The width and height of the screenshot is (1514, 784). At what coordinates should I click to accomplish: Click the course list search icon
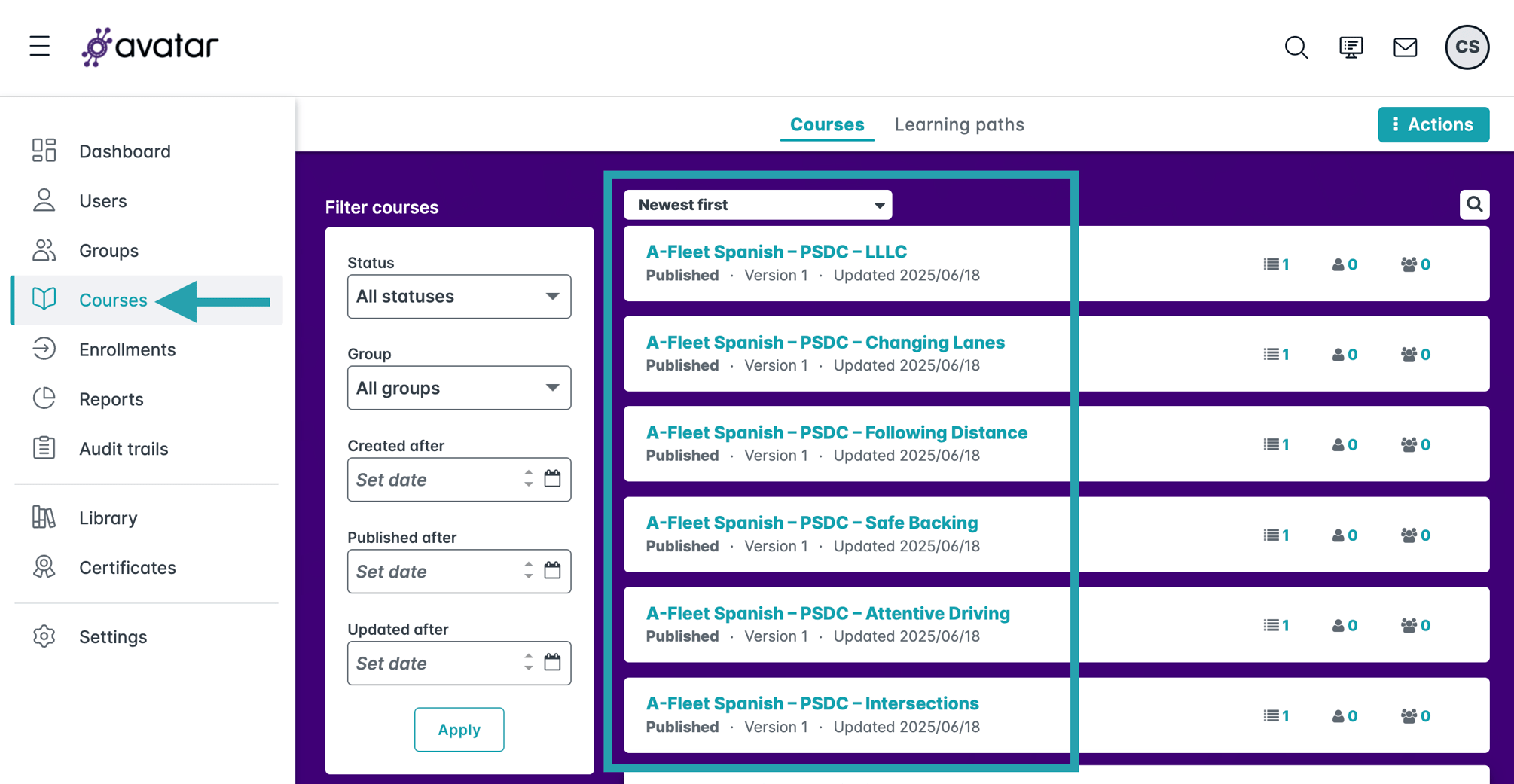click(1474, 204)
